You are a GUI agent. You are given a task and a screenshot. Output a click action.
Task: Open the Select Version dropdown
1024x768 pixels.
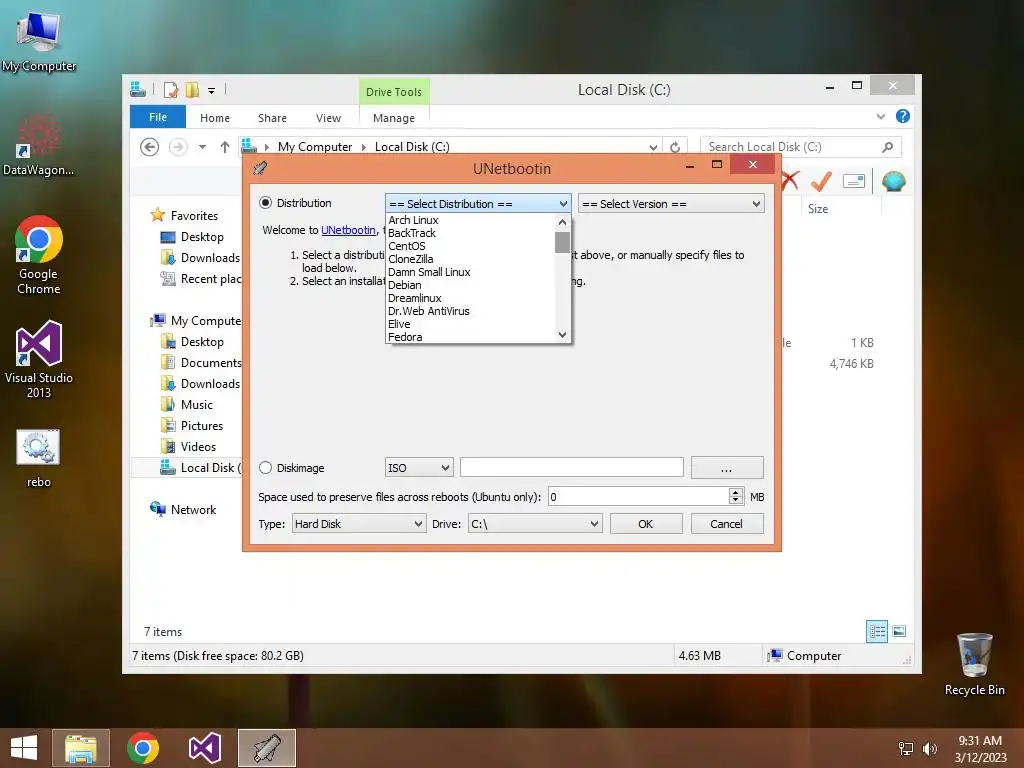(x=671, y=204)
